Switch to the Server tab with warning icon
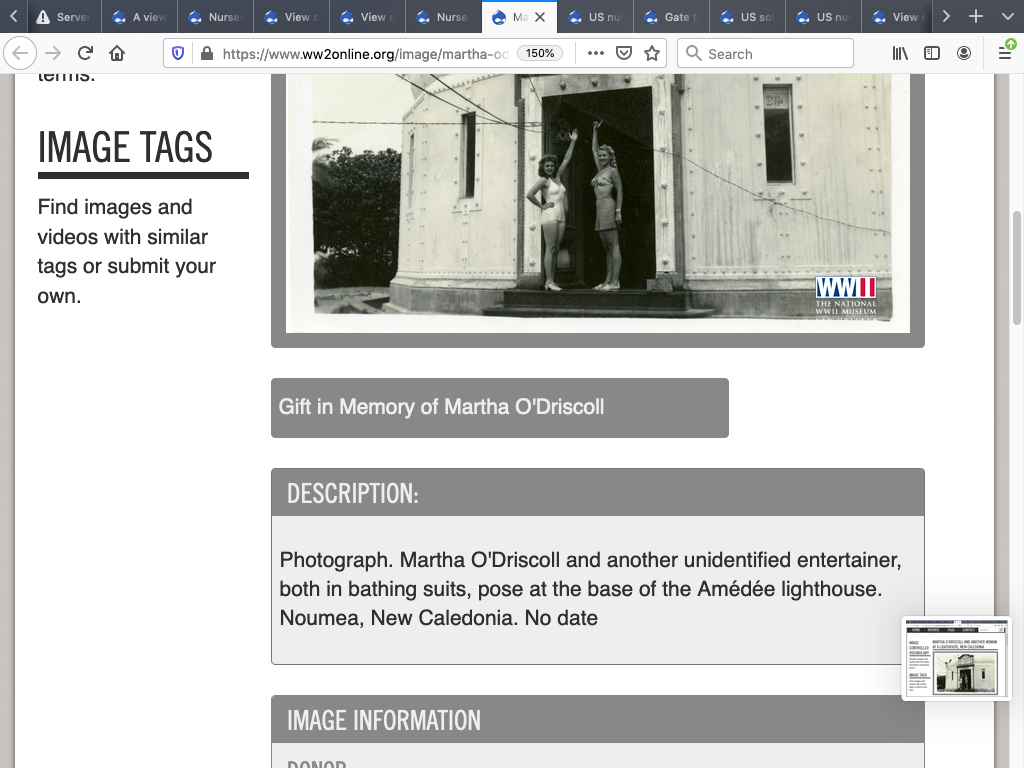The width and height of the screenshot is (1024, 768). (63, 17)
